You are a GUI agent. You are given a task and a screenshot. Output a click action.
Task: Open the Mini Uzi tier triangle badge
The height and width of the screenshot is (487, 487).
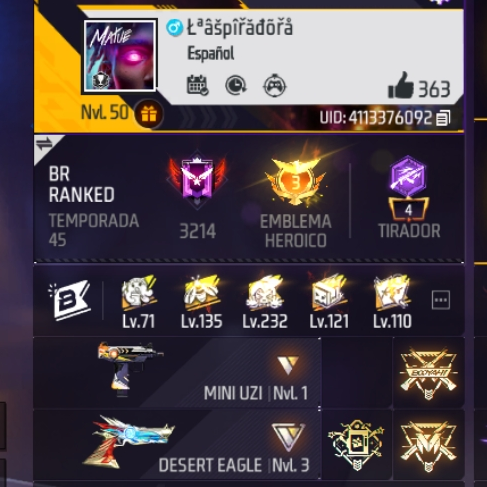point(288,364)
